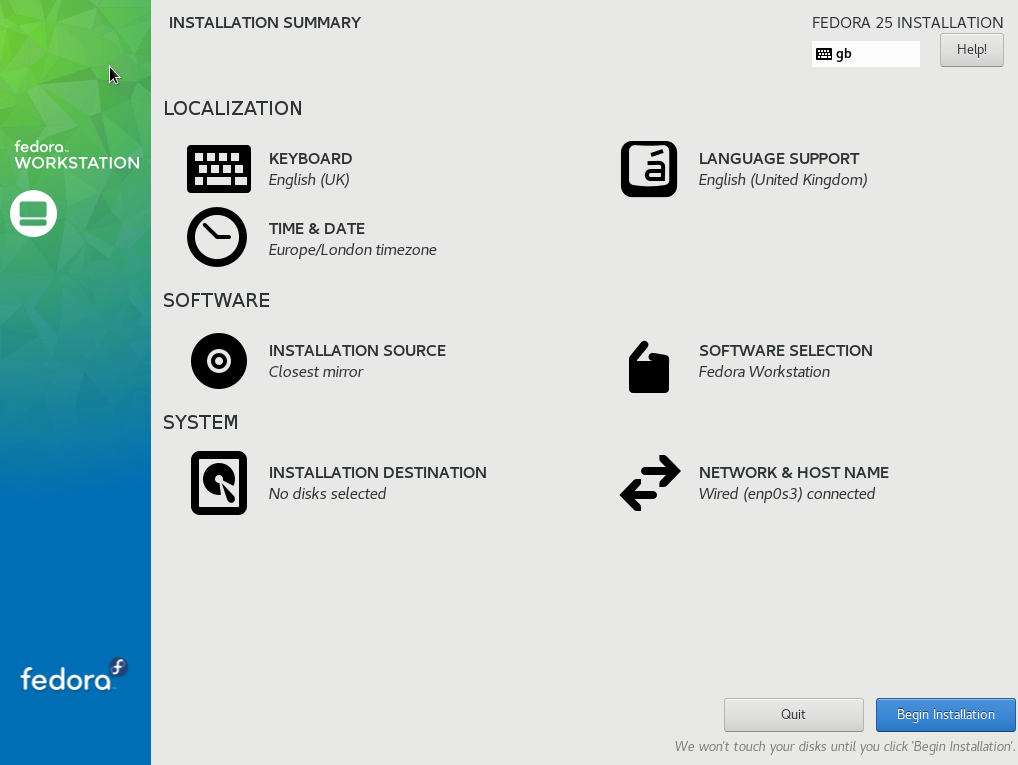1018x765 pixels.
Task: Select the INSTALLATION SOURCE heading
Action: click(x=357, y=351)
